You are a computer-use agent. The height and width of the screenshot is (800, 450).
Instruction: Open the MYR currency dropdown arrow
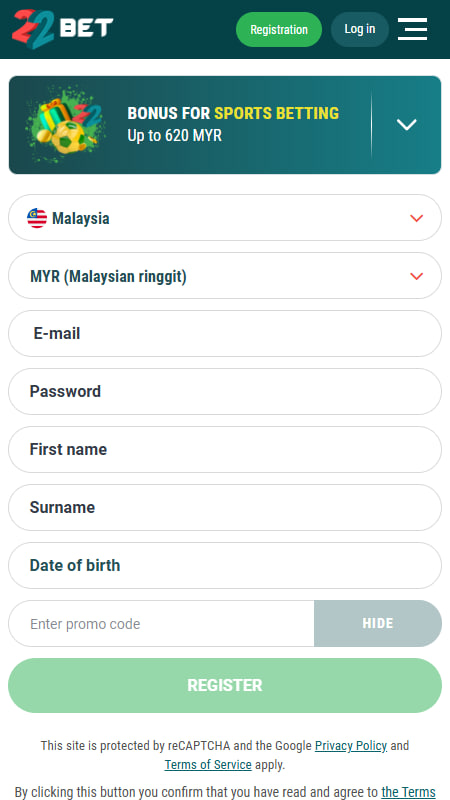[416, 277]
